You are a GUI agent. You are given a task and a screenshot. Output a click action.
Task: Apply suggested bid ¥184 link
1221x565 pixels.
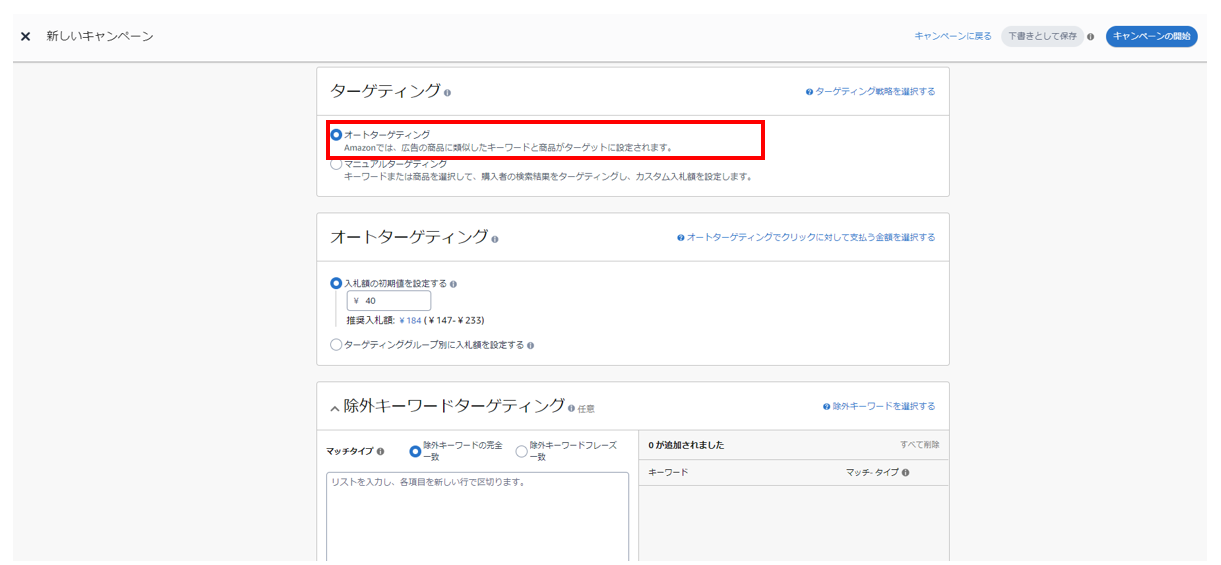tap(410, 320)
